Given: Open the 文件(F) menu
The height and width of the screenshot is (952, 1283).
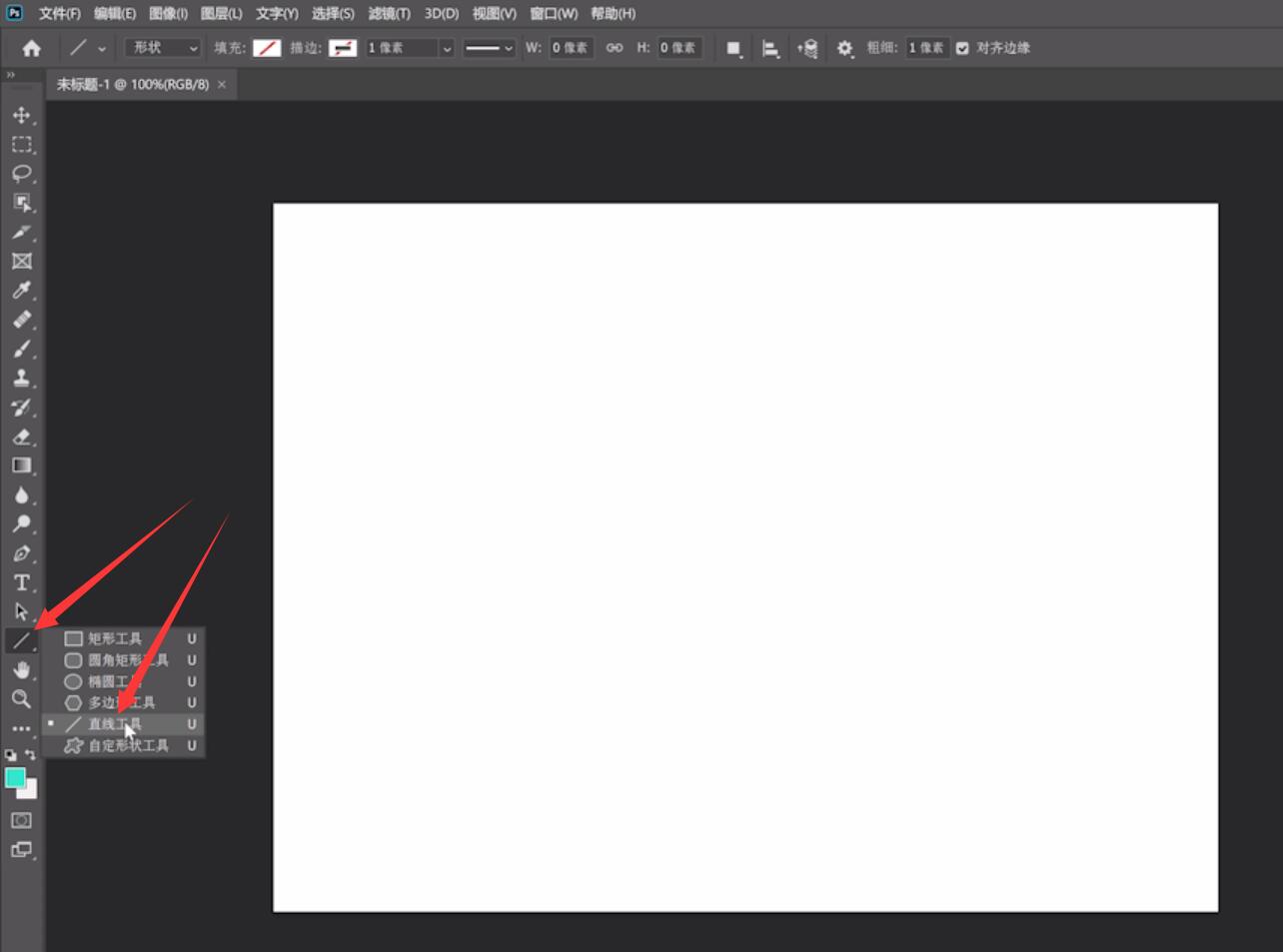Looking at the screenshot, I should tap(59, 13).
